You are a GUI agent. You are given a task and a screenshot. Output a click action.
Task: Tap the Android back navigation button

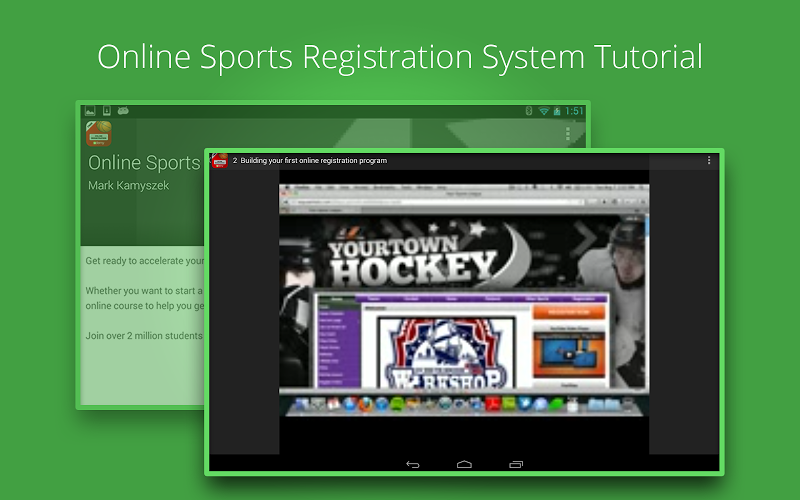pyautogui.click(x=412, y=464)
